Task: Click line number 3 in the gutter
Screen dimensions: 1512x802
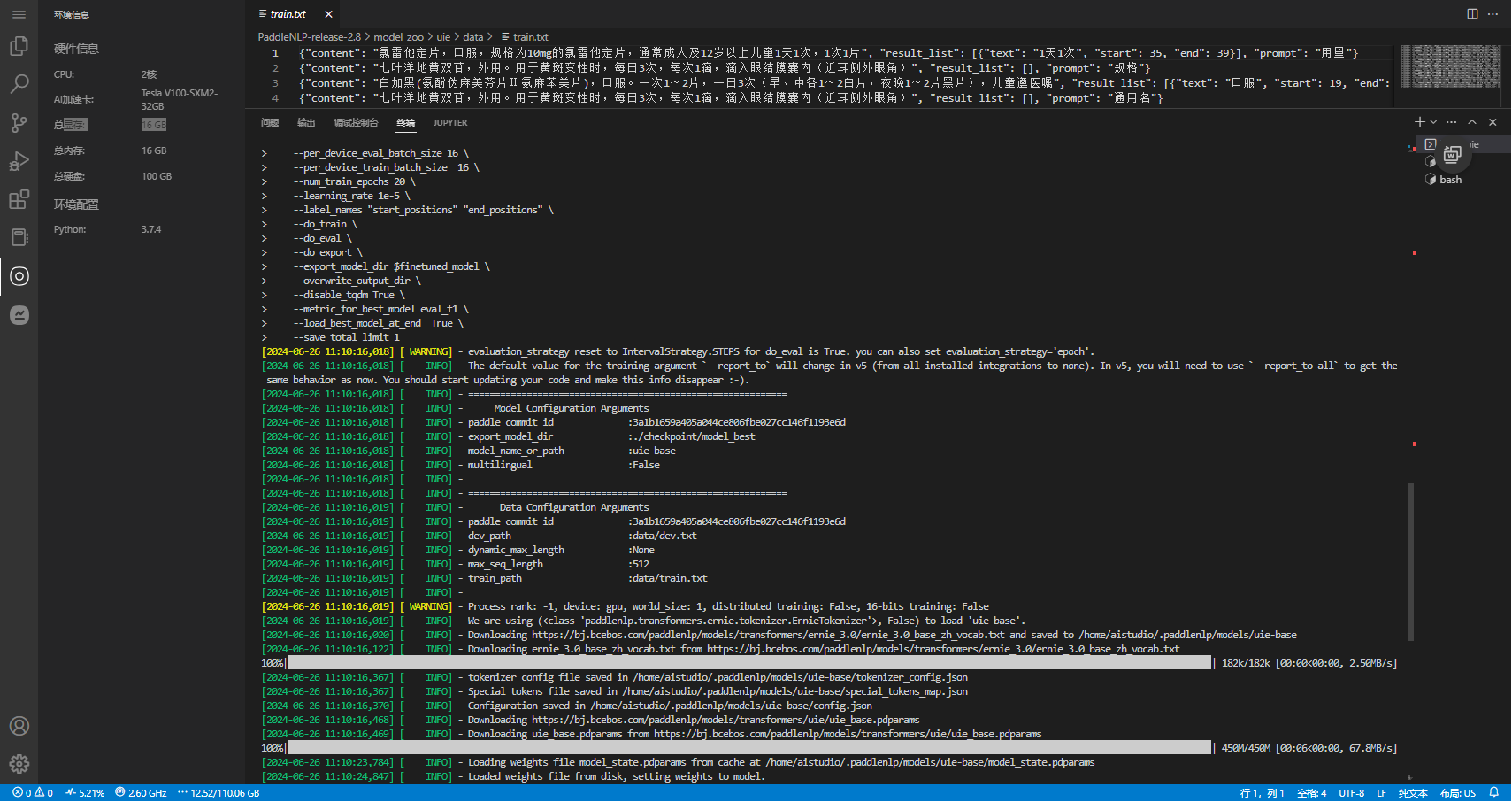Action: point(275,83)
